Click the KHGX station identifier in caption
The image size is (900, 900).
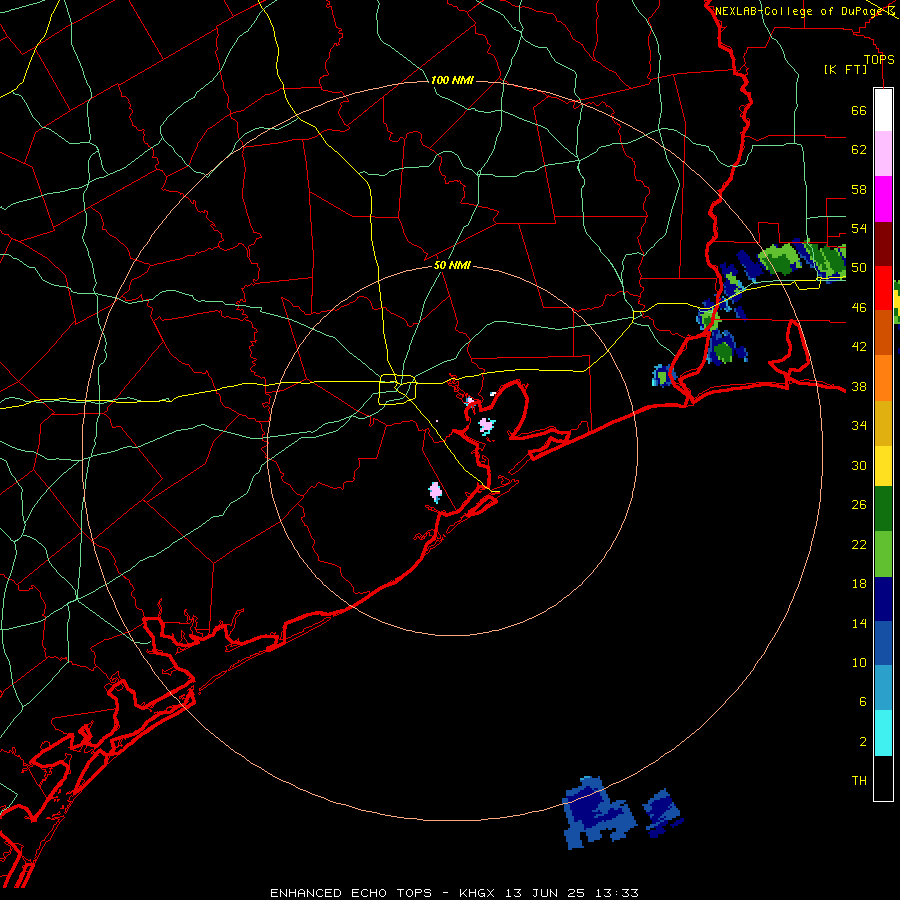coord(476,893)
